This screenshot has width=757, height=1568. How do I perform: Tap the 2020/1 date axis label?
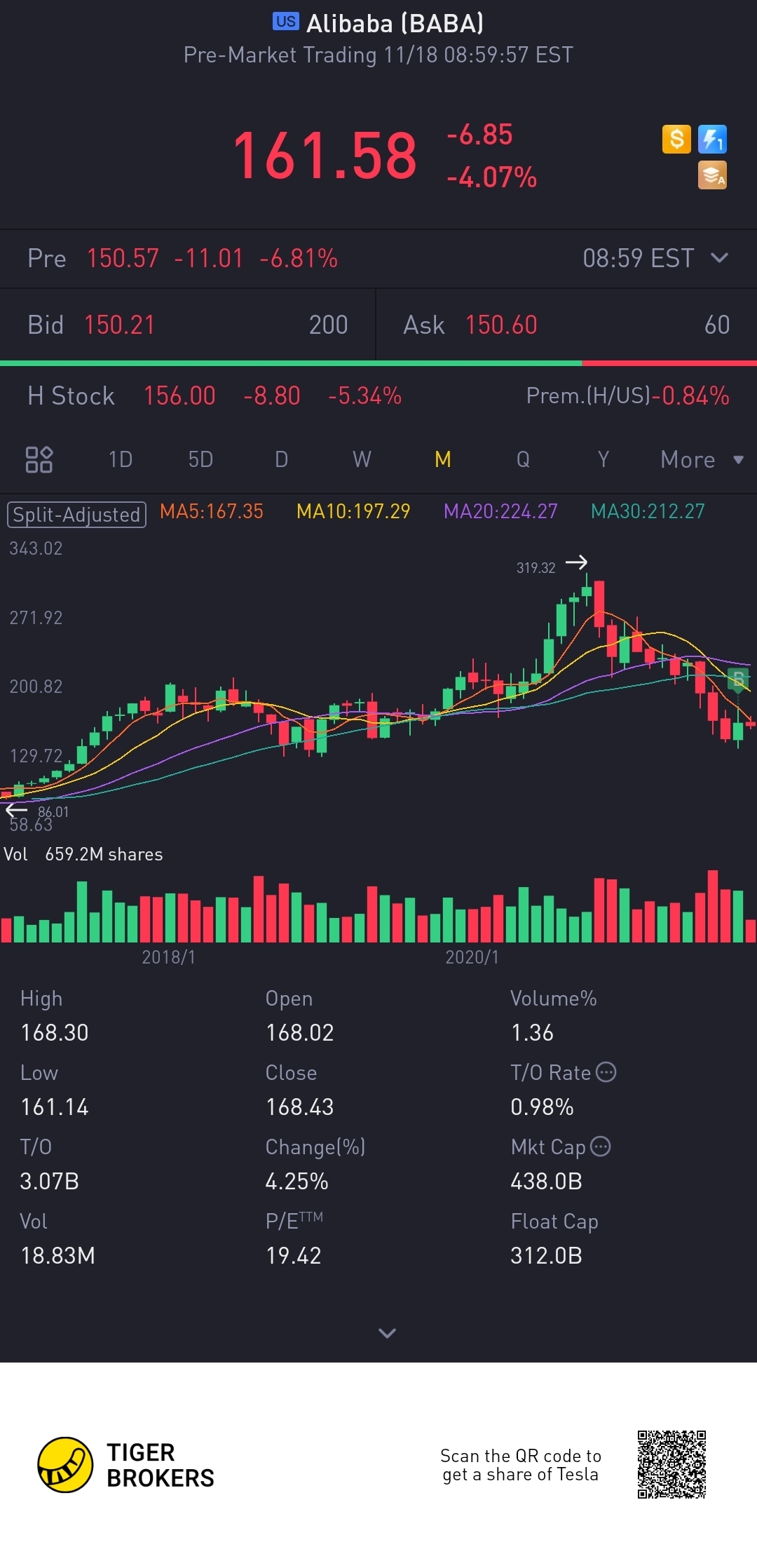point(472,957)
